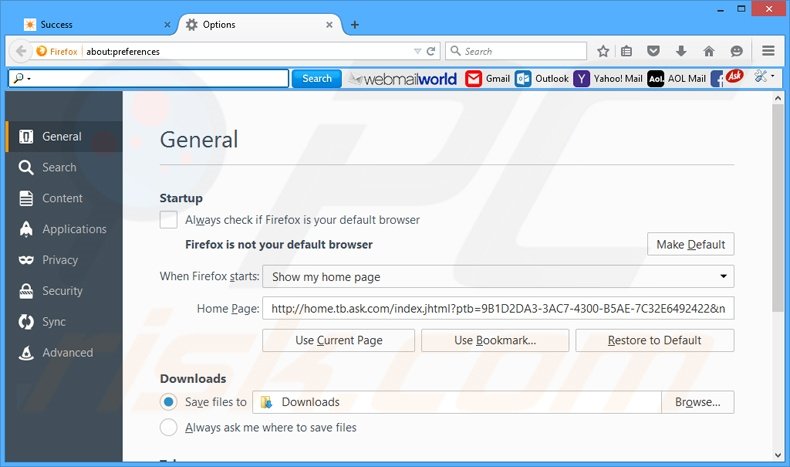Open the bookmarks list icon
This screenshot has width=790, height=467.
coord(626,51)
